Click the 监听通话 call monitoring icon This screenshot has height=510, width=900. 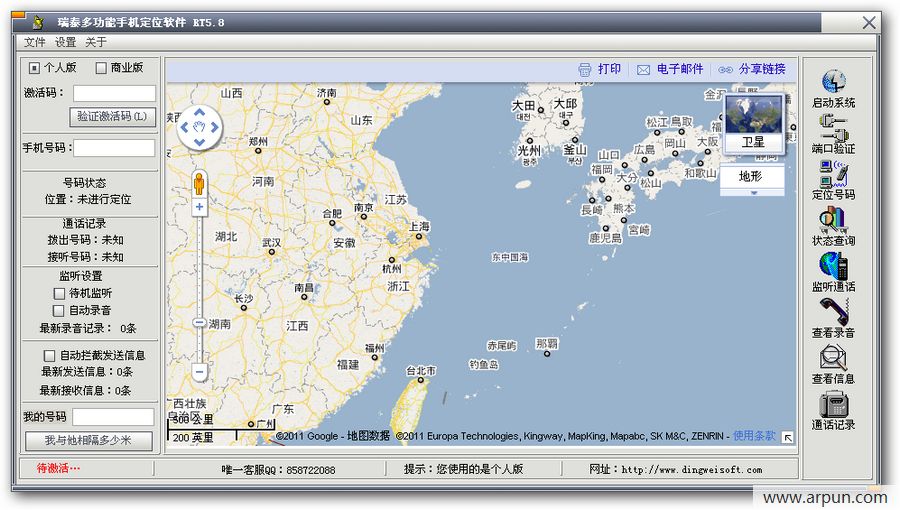833,266
